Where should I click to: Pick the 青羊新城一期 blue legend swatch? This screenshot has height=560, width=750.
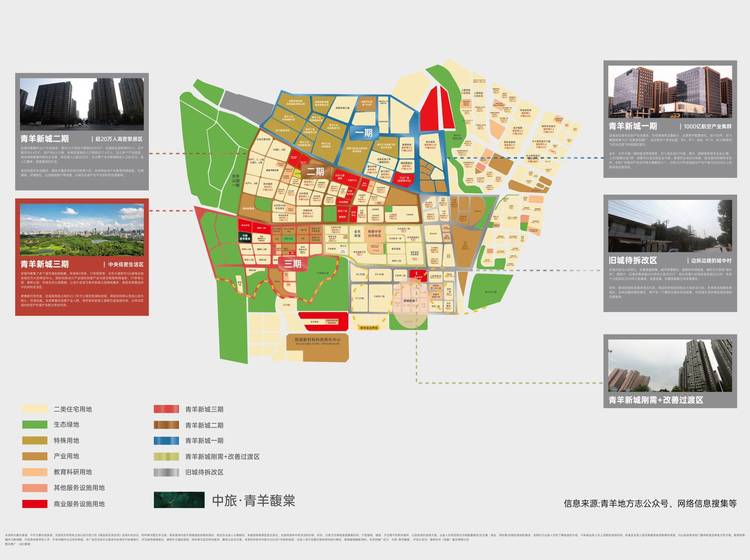(166, 441)
